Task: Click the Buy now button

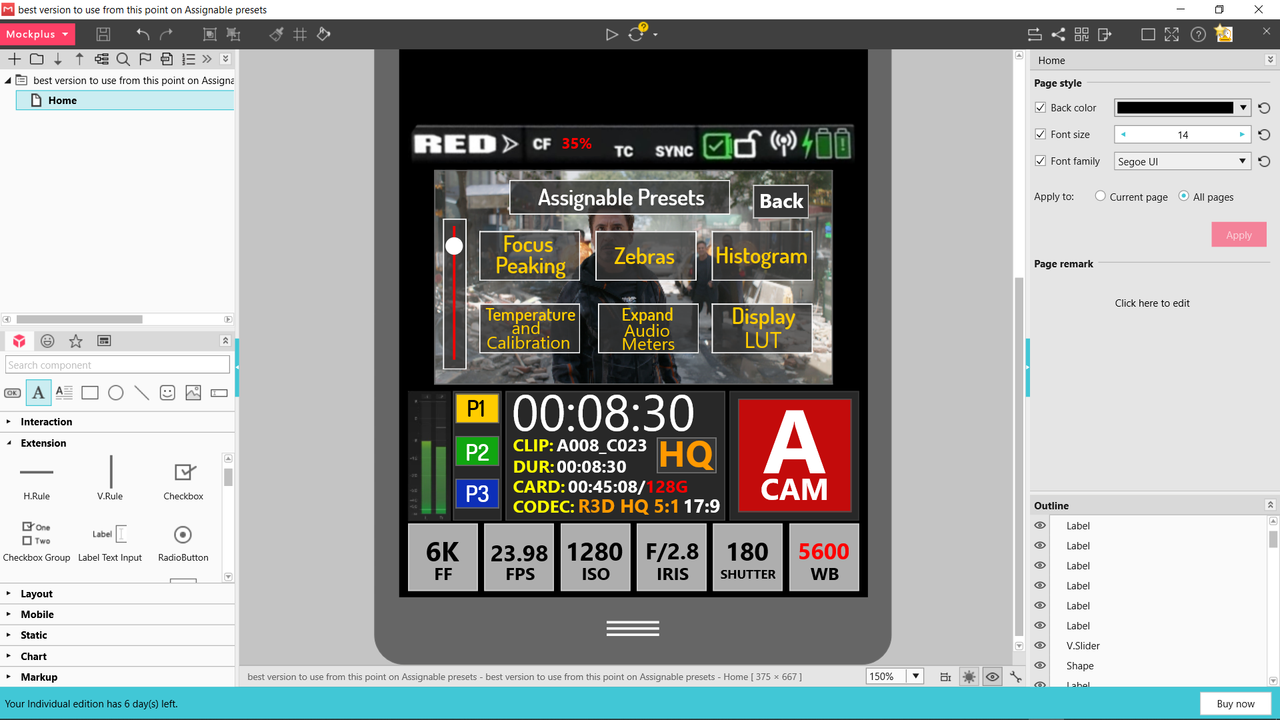Action: (1236, 704)
